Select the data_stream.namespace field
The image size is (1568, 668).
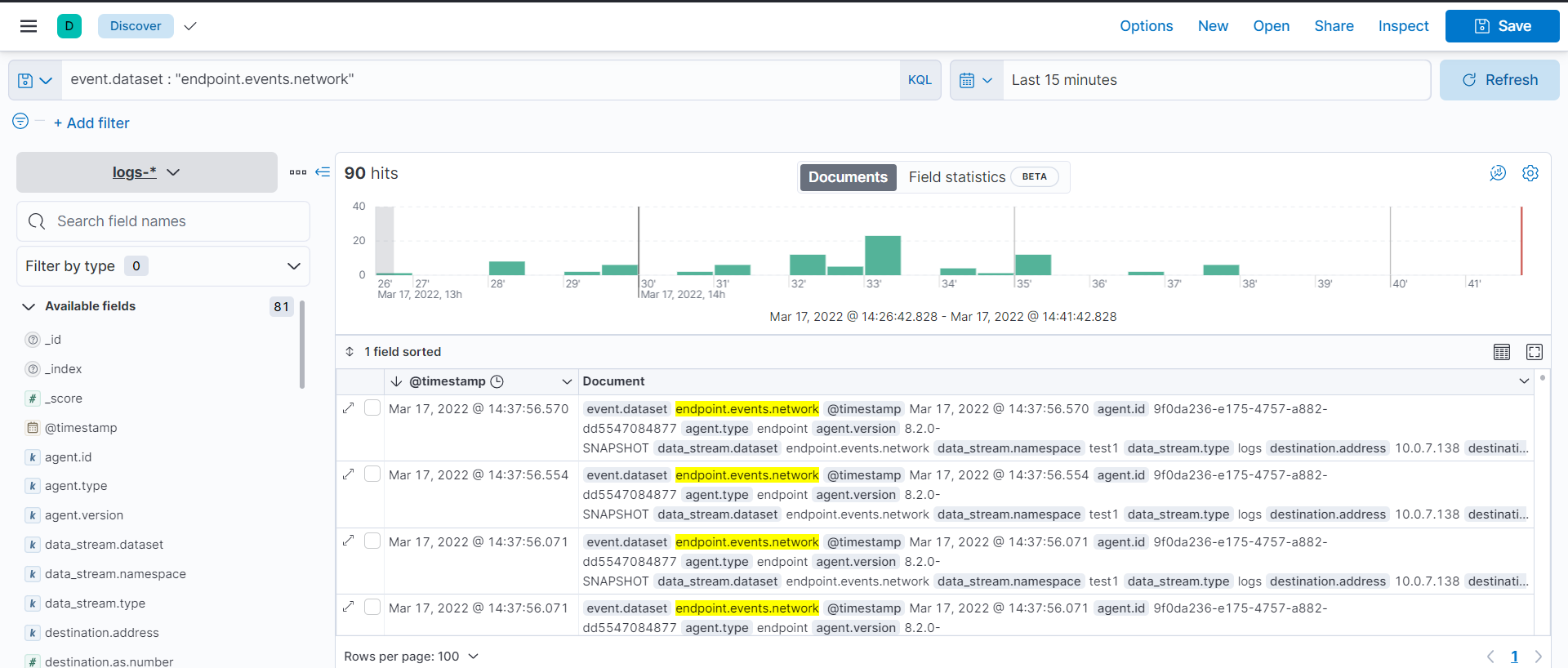115,574
